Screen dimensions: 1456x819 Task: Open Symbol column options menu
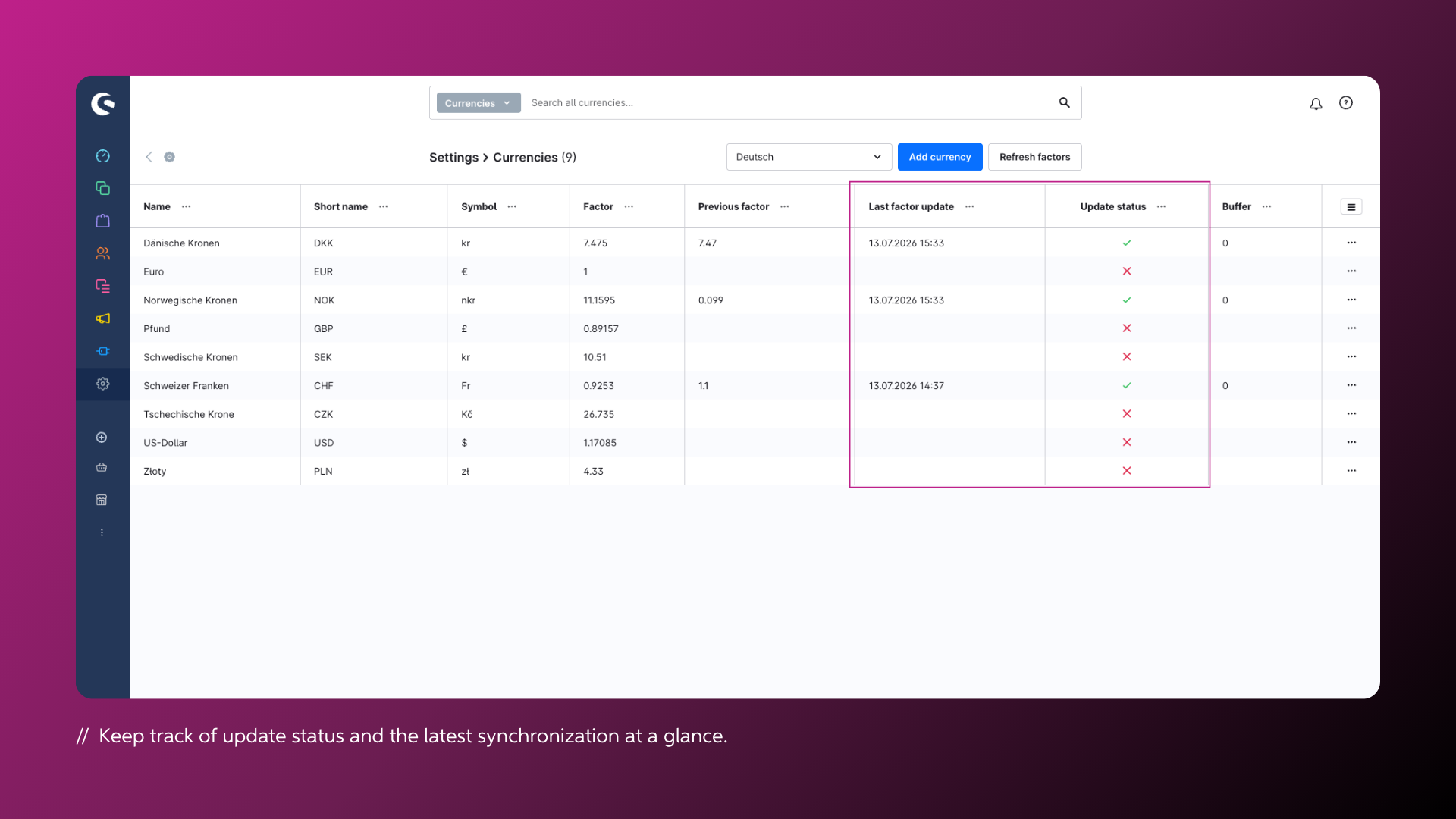pos(512,206)
